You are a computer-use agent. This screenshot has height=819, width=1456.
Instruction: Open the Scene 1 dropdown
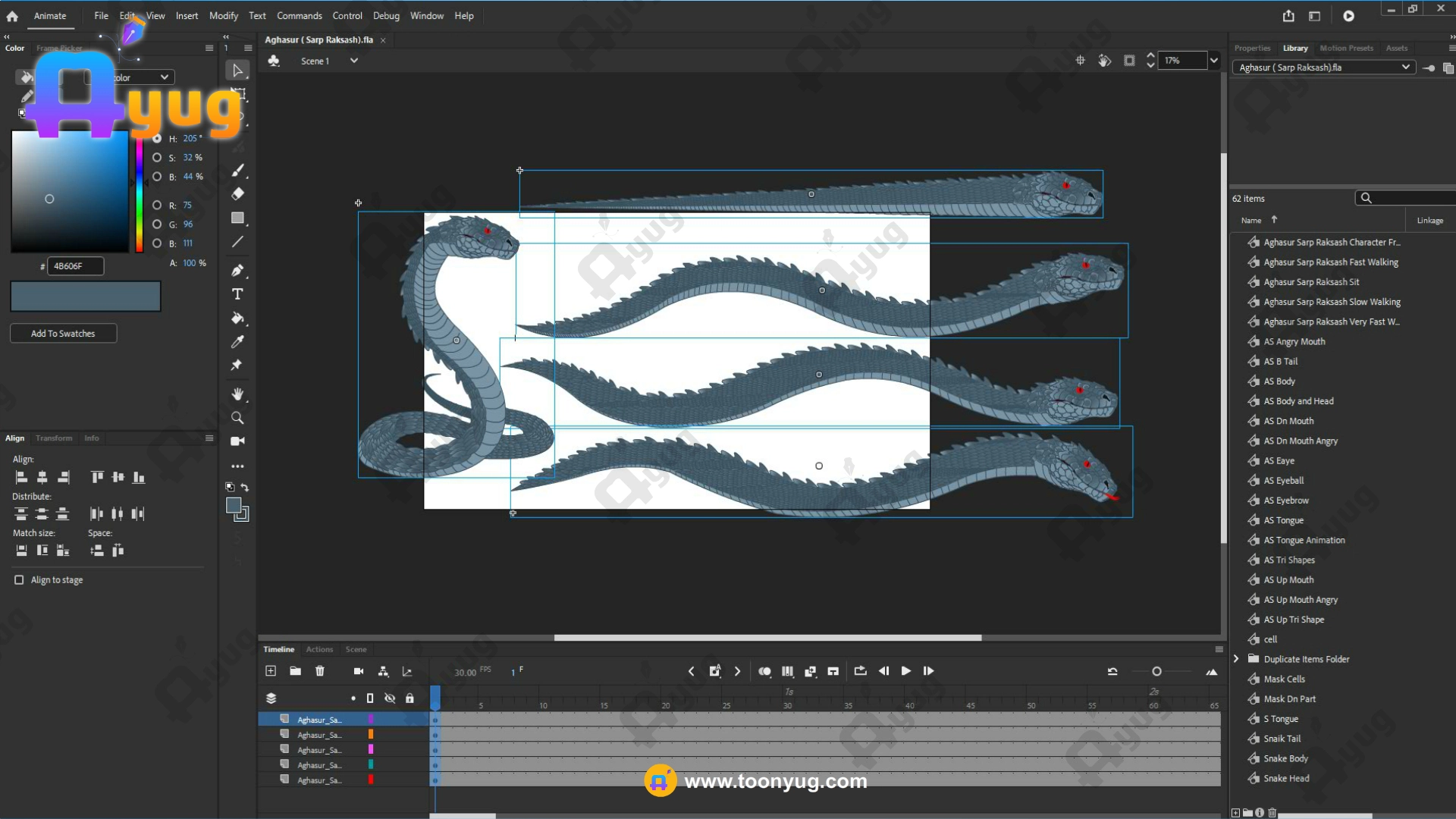(353, 61)
